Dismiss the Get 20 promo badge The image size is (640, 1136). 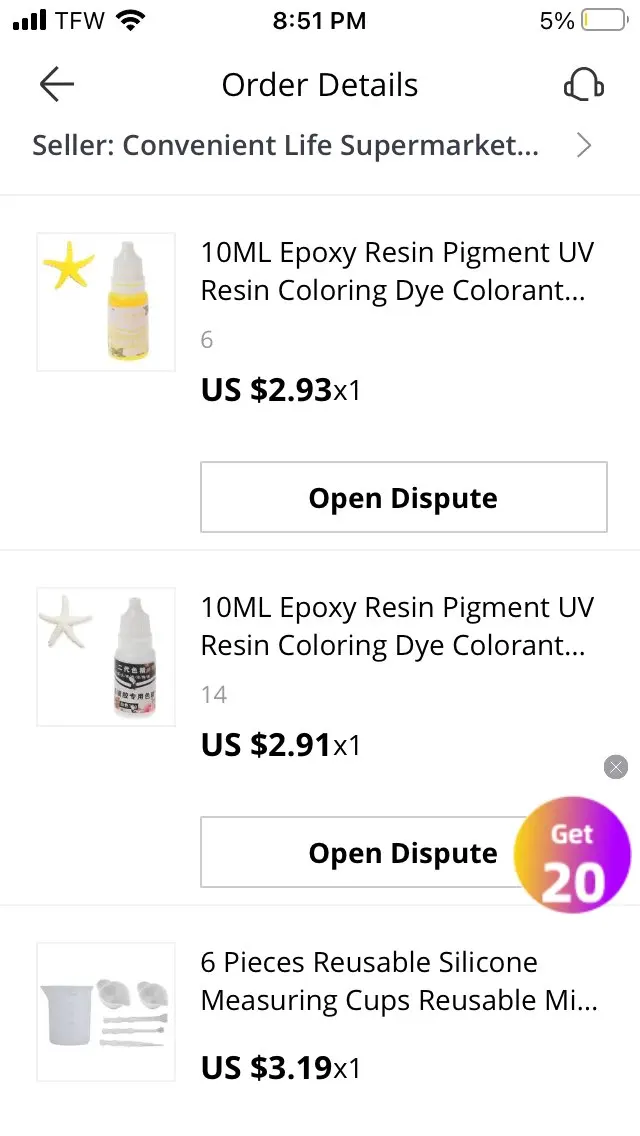(616, 767)
